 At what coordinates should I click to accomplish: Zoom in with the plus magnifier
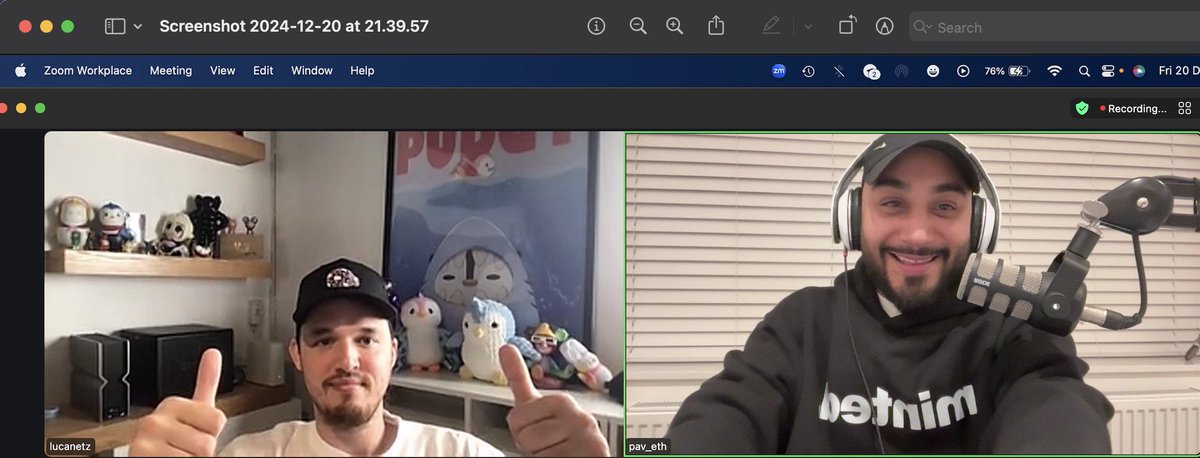[x=675, y=27]
